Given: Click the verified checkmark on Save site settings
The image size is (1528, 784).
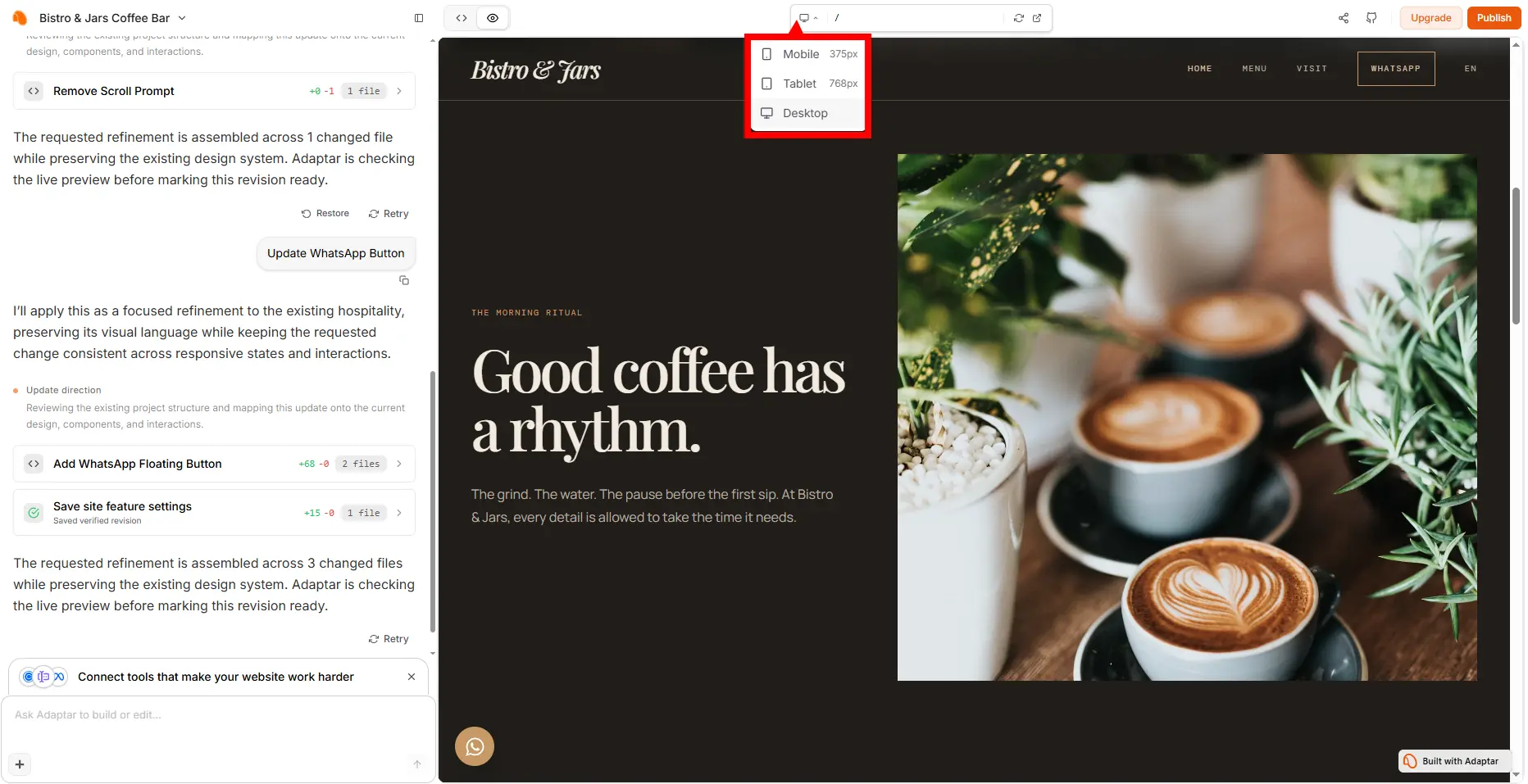Looking at the screenshot, I should [x=34, y=513].
